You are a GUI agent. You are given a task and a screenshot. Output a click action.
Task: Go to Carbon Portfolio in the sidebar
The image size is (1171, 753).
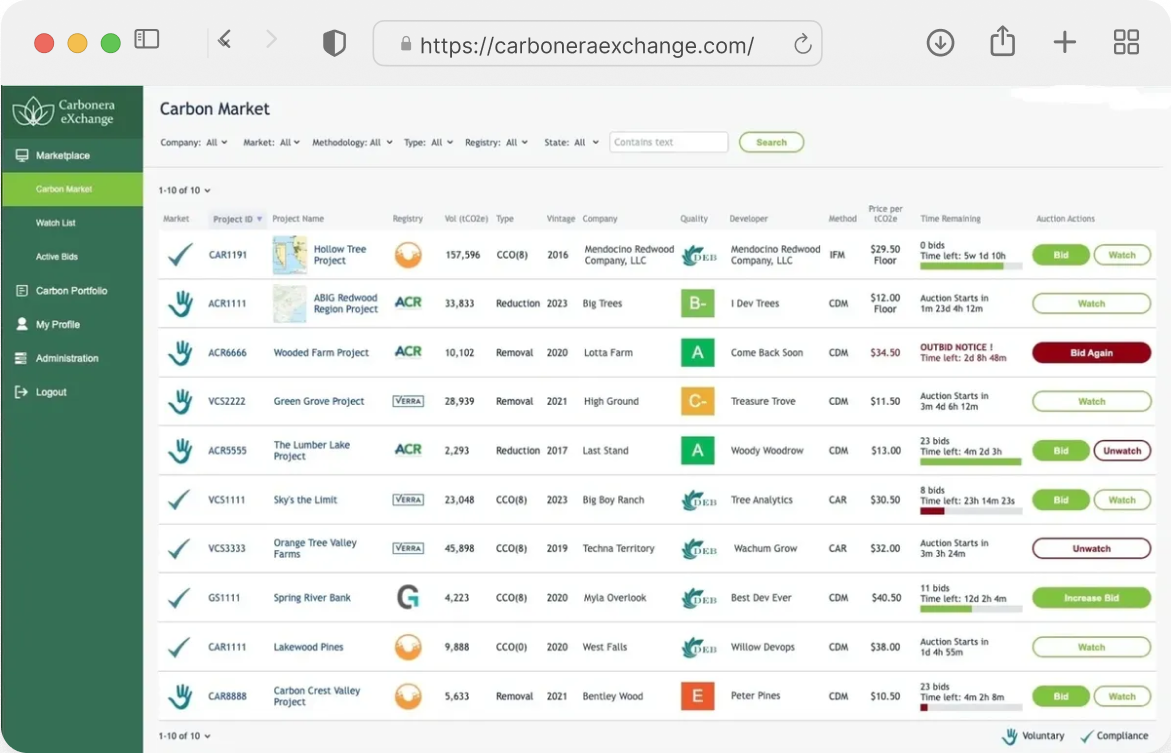pos(71,291)
